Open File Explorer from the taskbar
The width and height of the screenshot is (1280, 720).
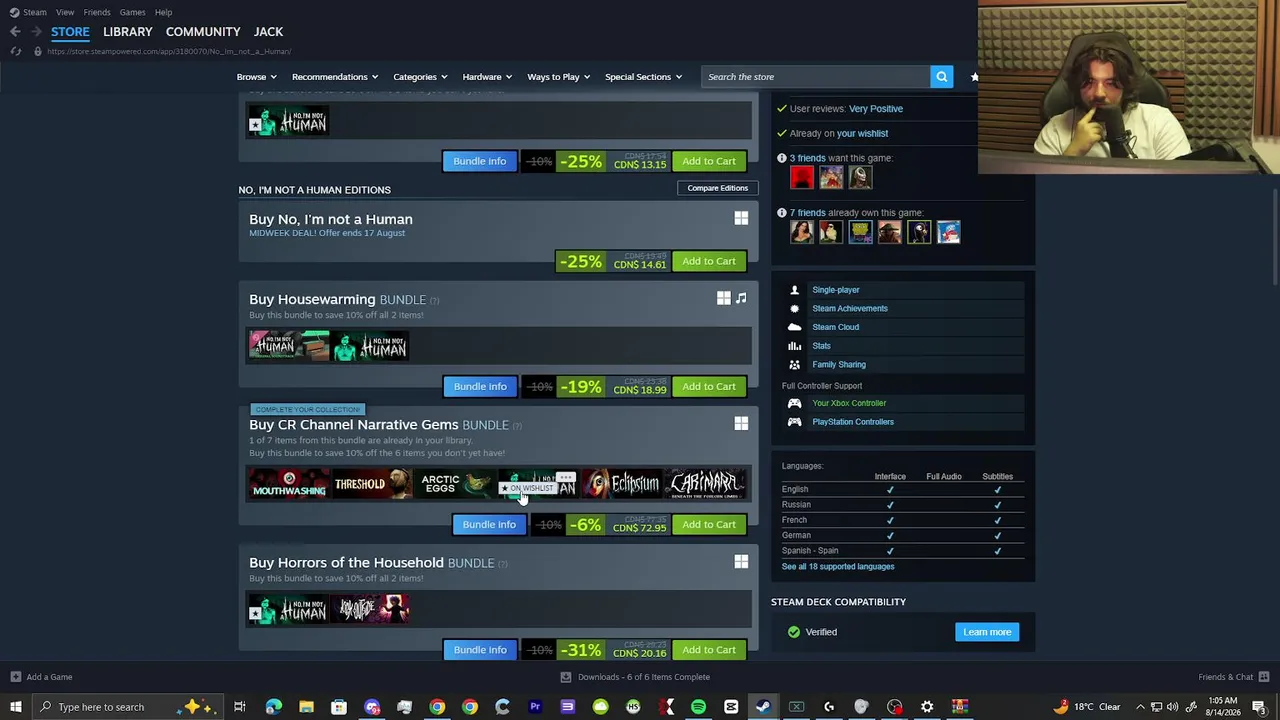click(x=306, y=707)
